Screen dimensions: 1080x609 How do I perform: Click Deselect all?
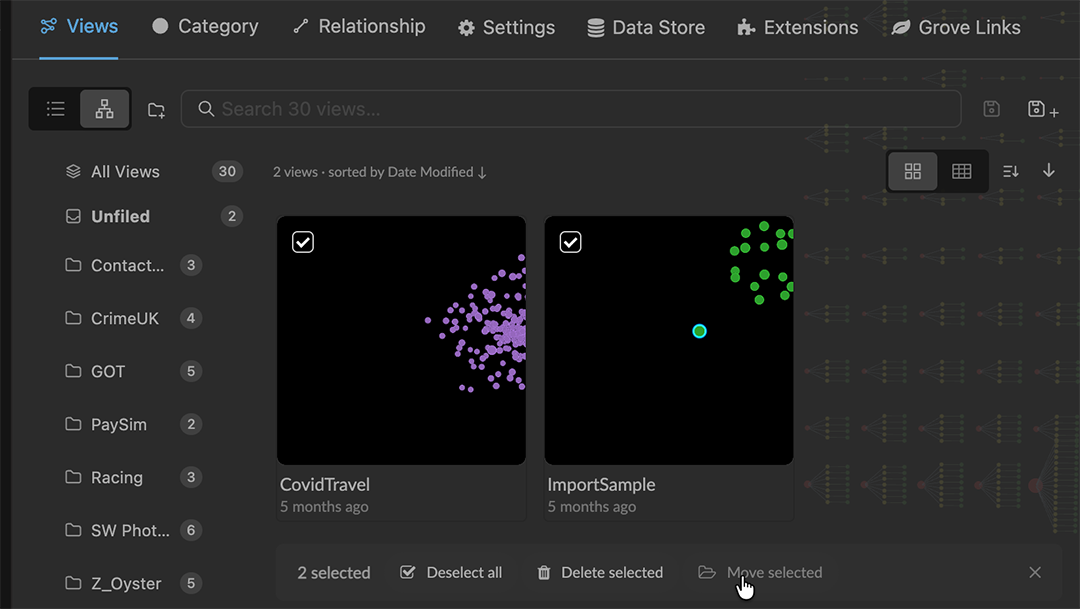(452, 572)
